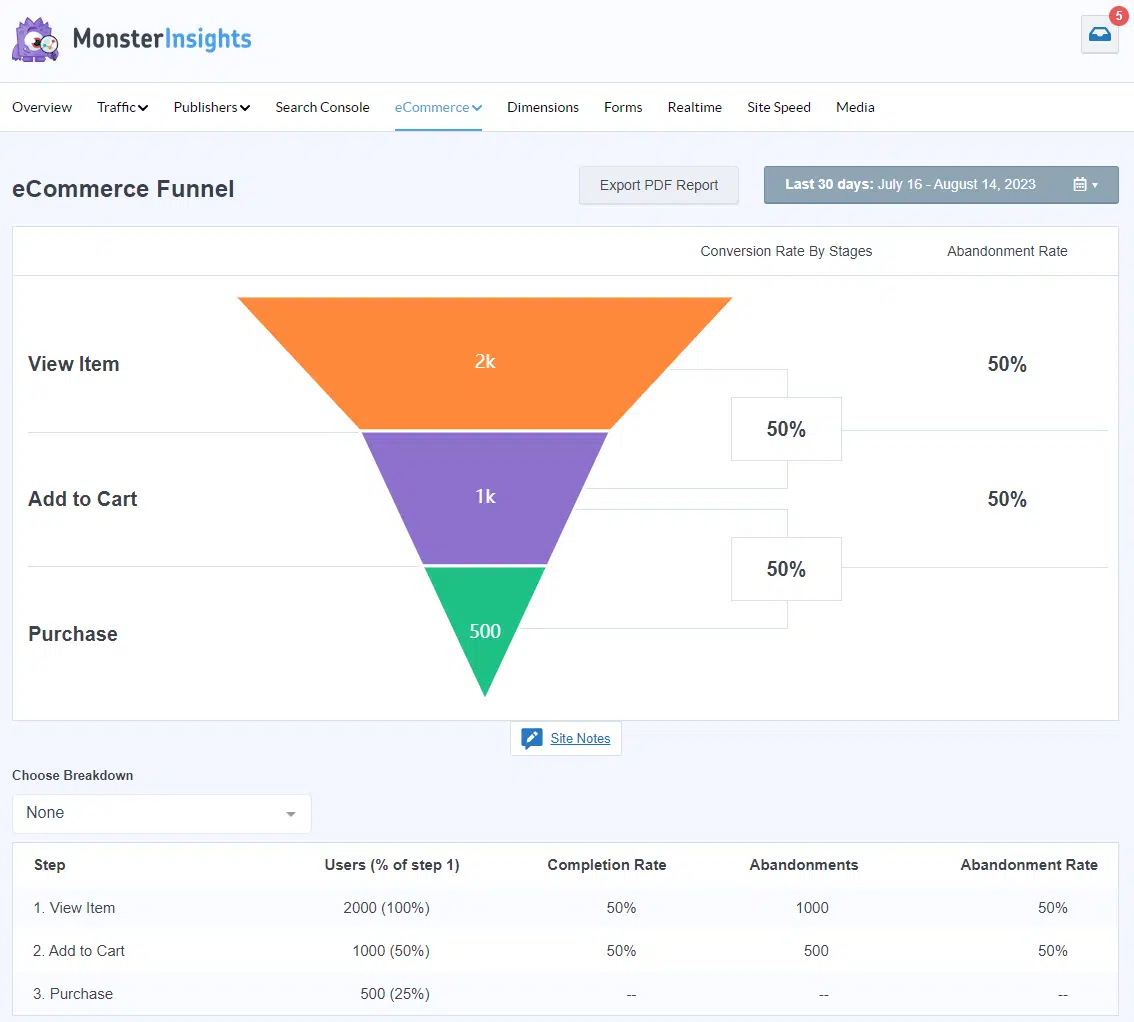Click the Export PDF Report button
The width and height of the screenshot is (1134, 1022).
pos(658,185)
